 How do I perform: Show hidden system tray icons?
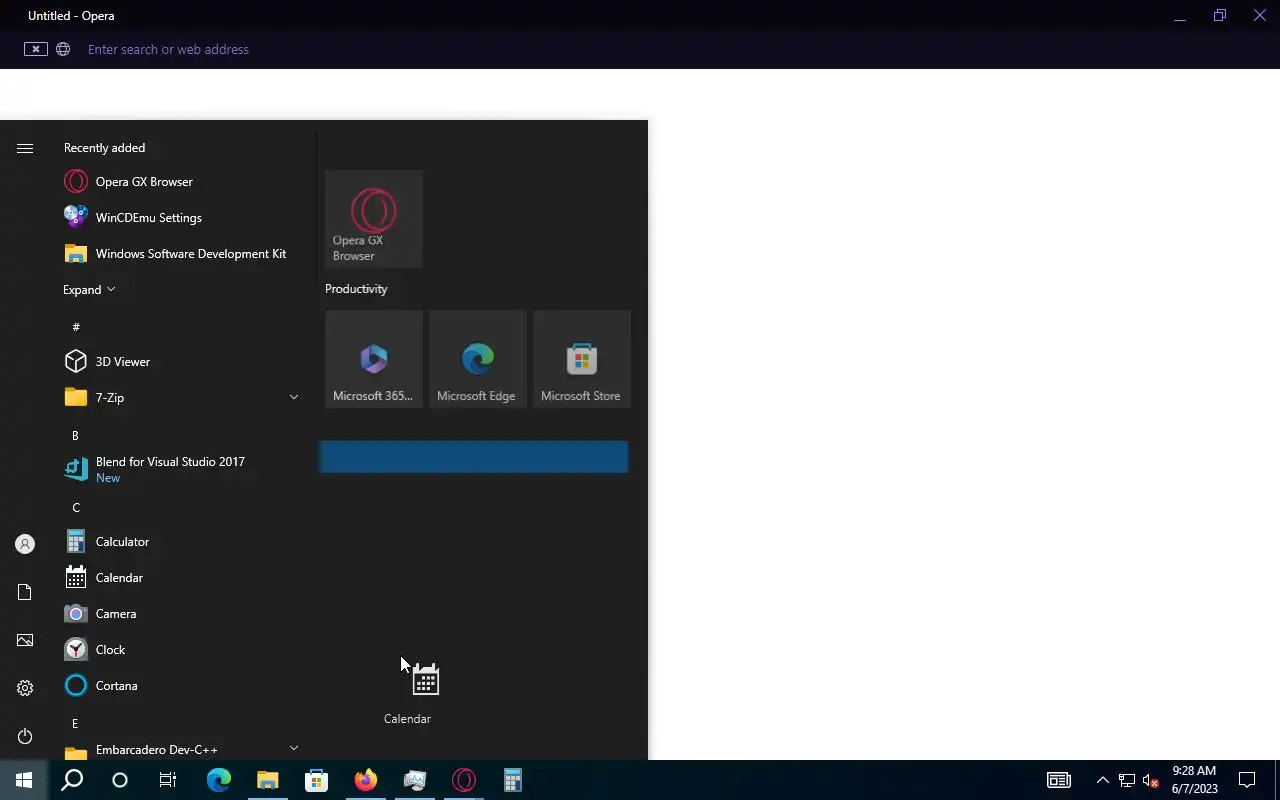pos(1102,781)
